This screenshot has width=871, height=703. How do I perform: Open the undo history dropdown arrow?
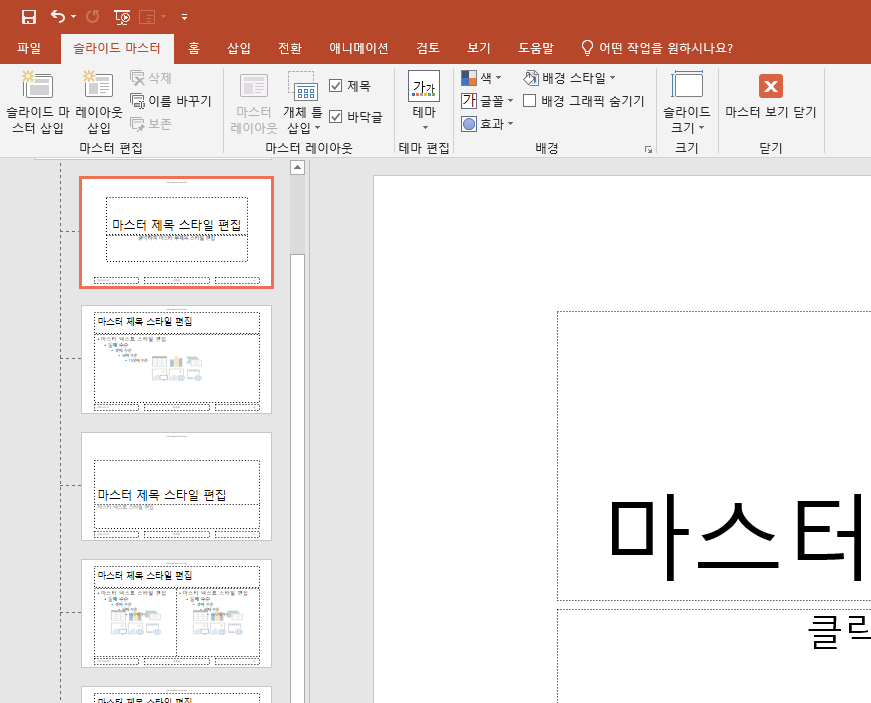point(73,17)
